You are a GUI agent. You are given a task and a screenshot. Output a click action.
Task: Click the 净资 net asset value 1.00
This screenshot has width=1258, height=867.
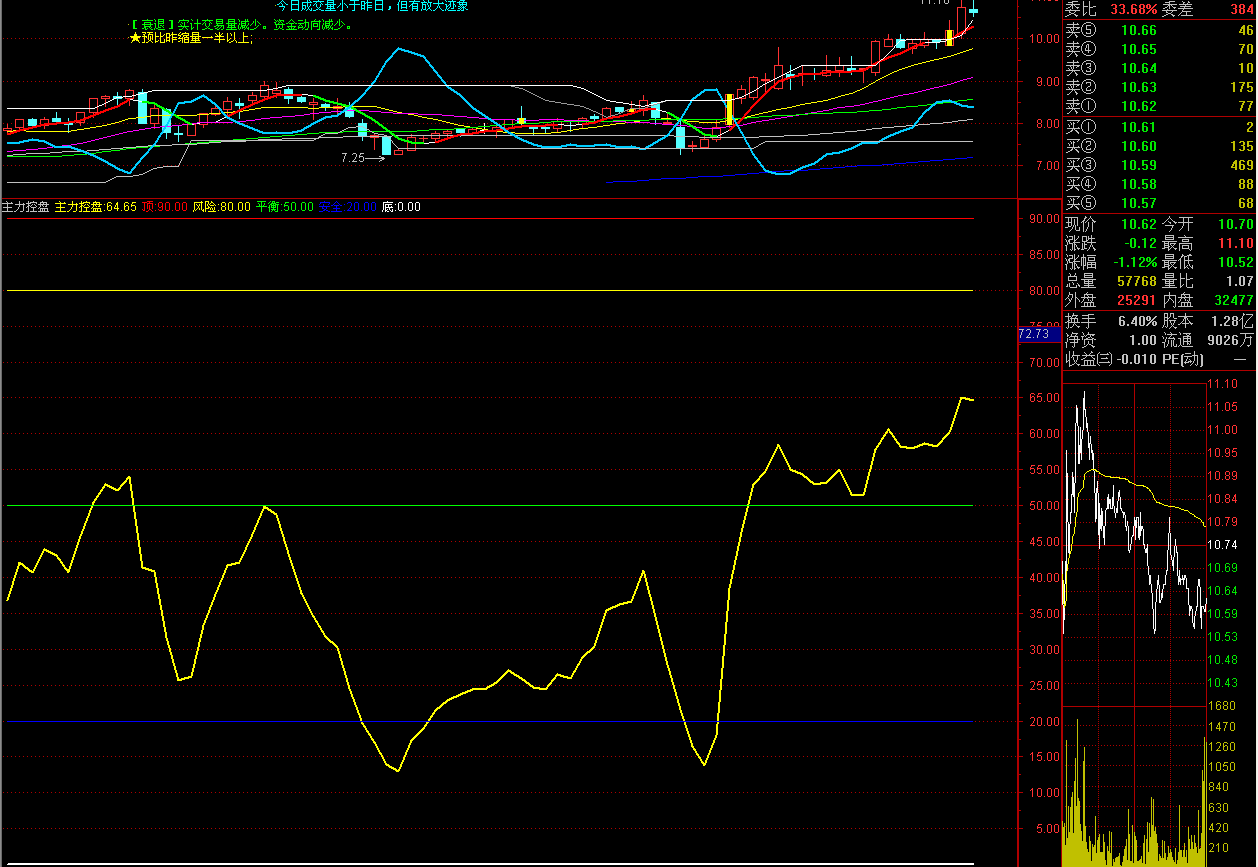click(x=1143, y=340)
